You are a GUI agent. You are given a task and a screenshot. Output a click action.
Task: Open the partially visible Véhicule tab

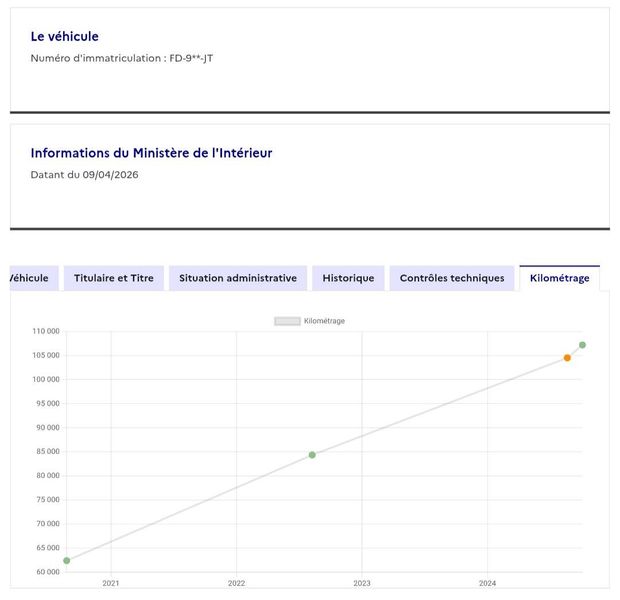click(x=34, y=278)
